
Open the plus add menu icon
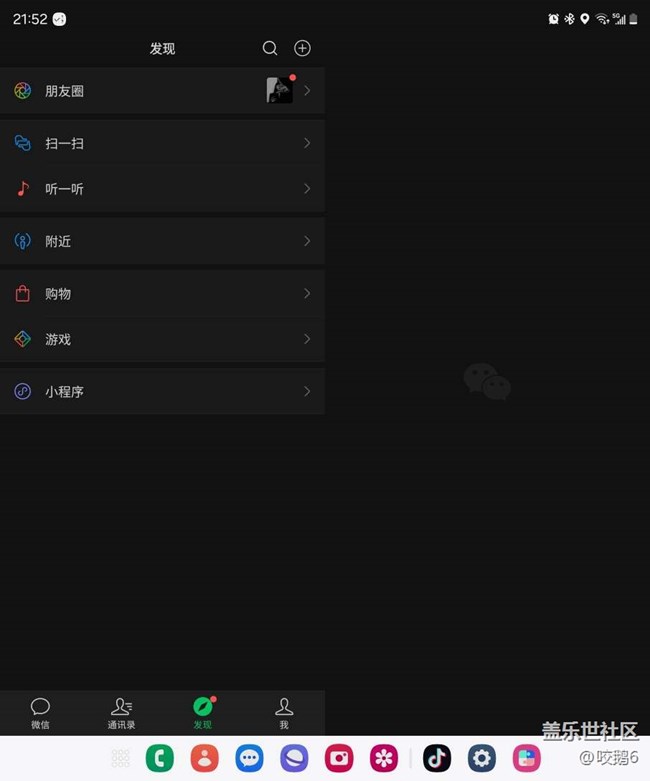point(302,48)
